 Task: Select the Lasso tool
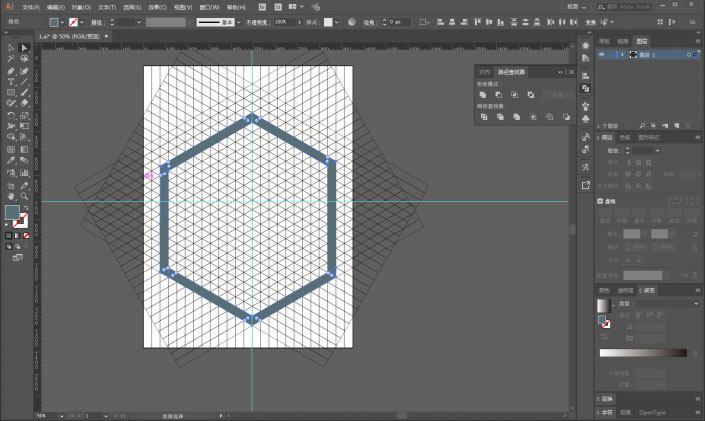(24, 59)
